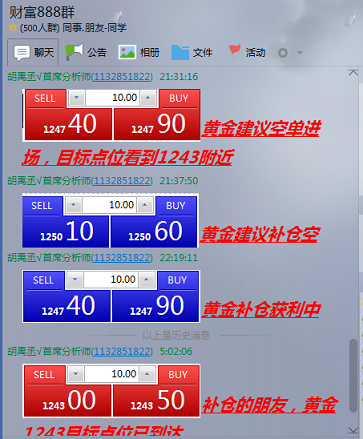This screenshot has height=439, width=363.
Task: Open sender ID link in 21:31:16 message
Action: pos(122,77)
